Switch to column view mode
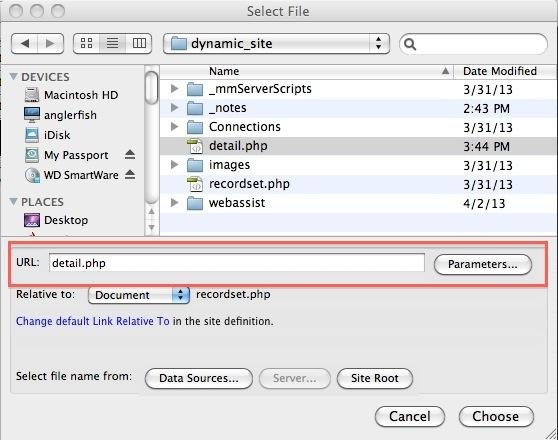This screenshot has width=558, height=440. tap(139, 43)
